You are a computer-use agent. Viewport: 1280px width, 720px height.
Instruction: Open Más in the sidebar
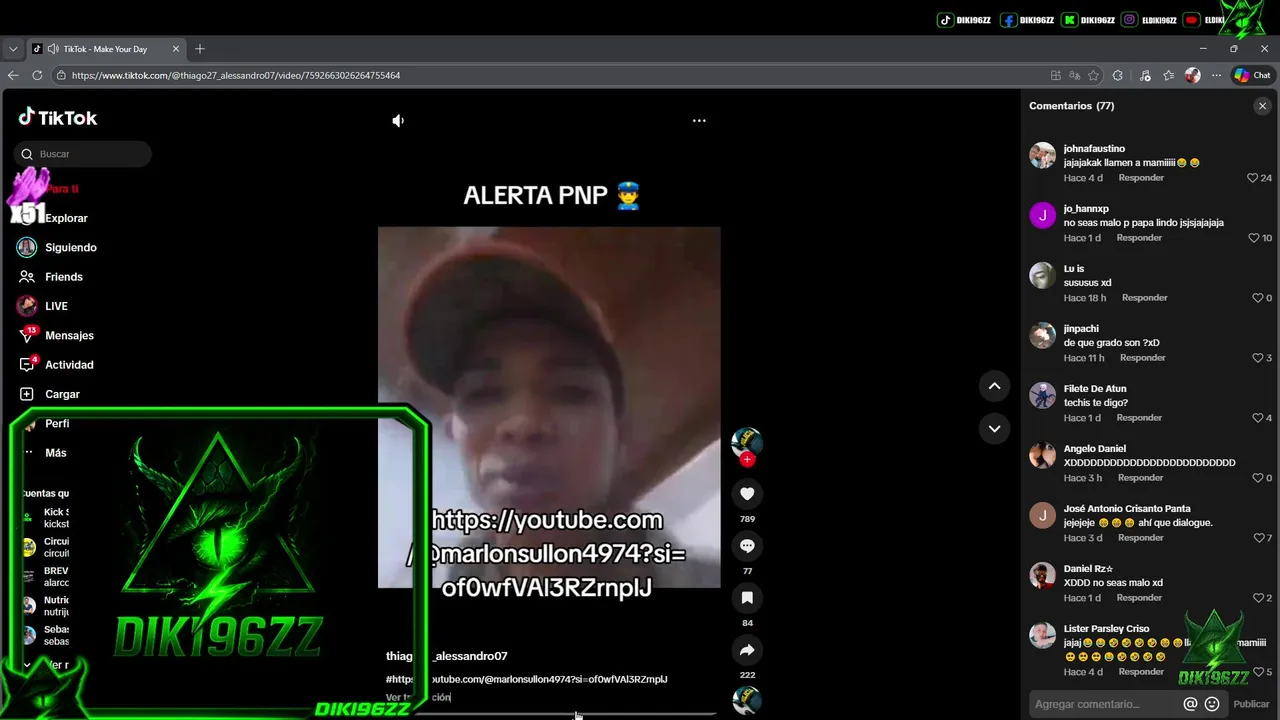point(55,453)
